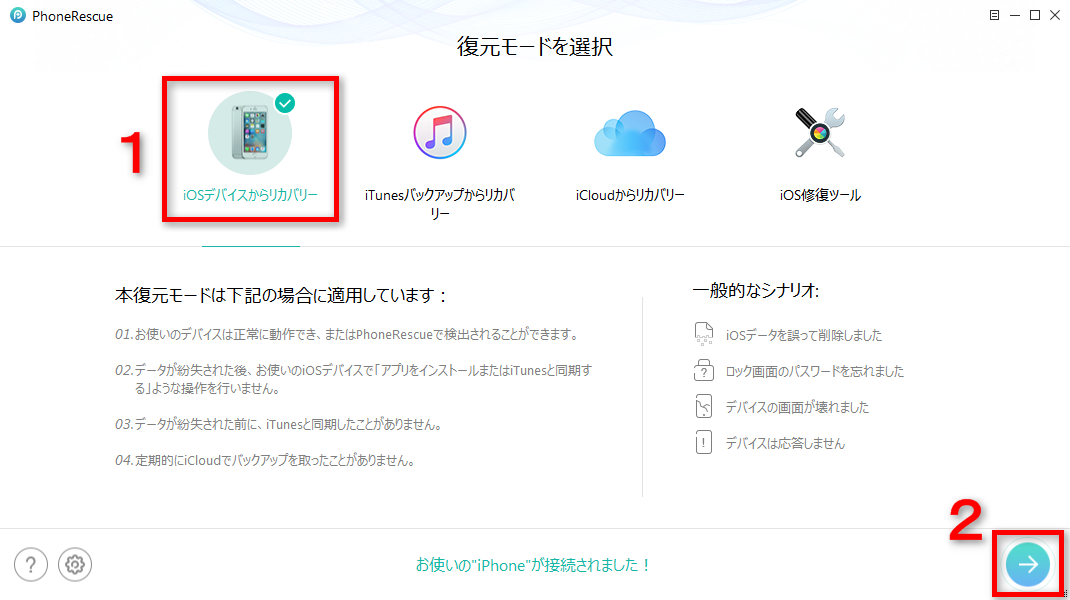Click the iCloudからリカバリー label
1070x600 pixels.
[629, 195]
